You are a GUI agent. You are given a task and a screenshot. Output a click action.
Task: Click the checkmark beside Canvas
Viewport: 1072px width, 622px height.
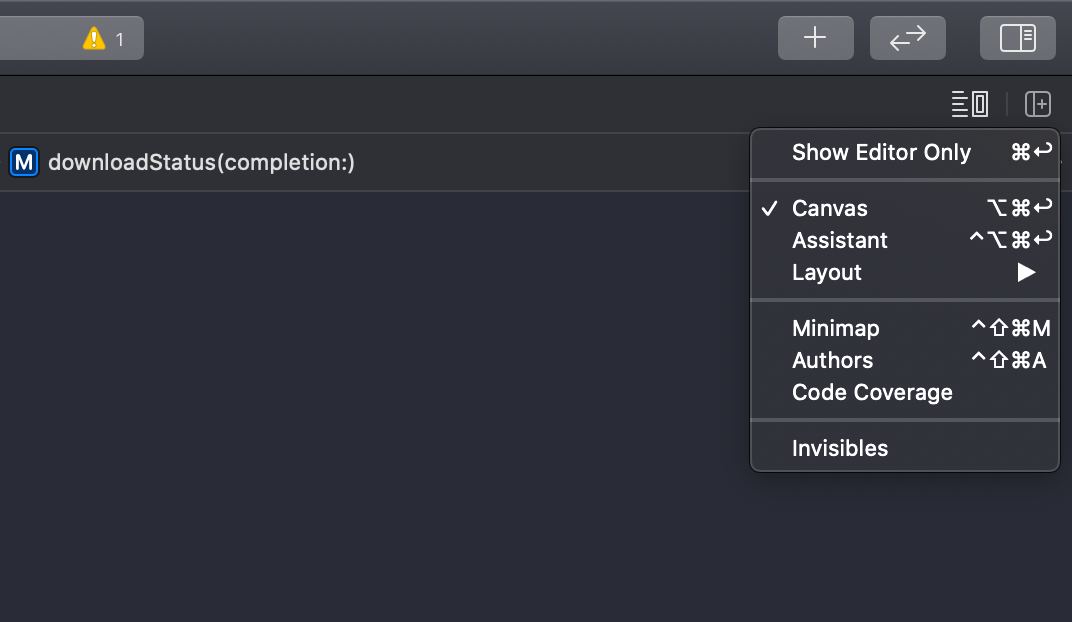click(x=769, y=208)
